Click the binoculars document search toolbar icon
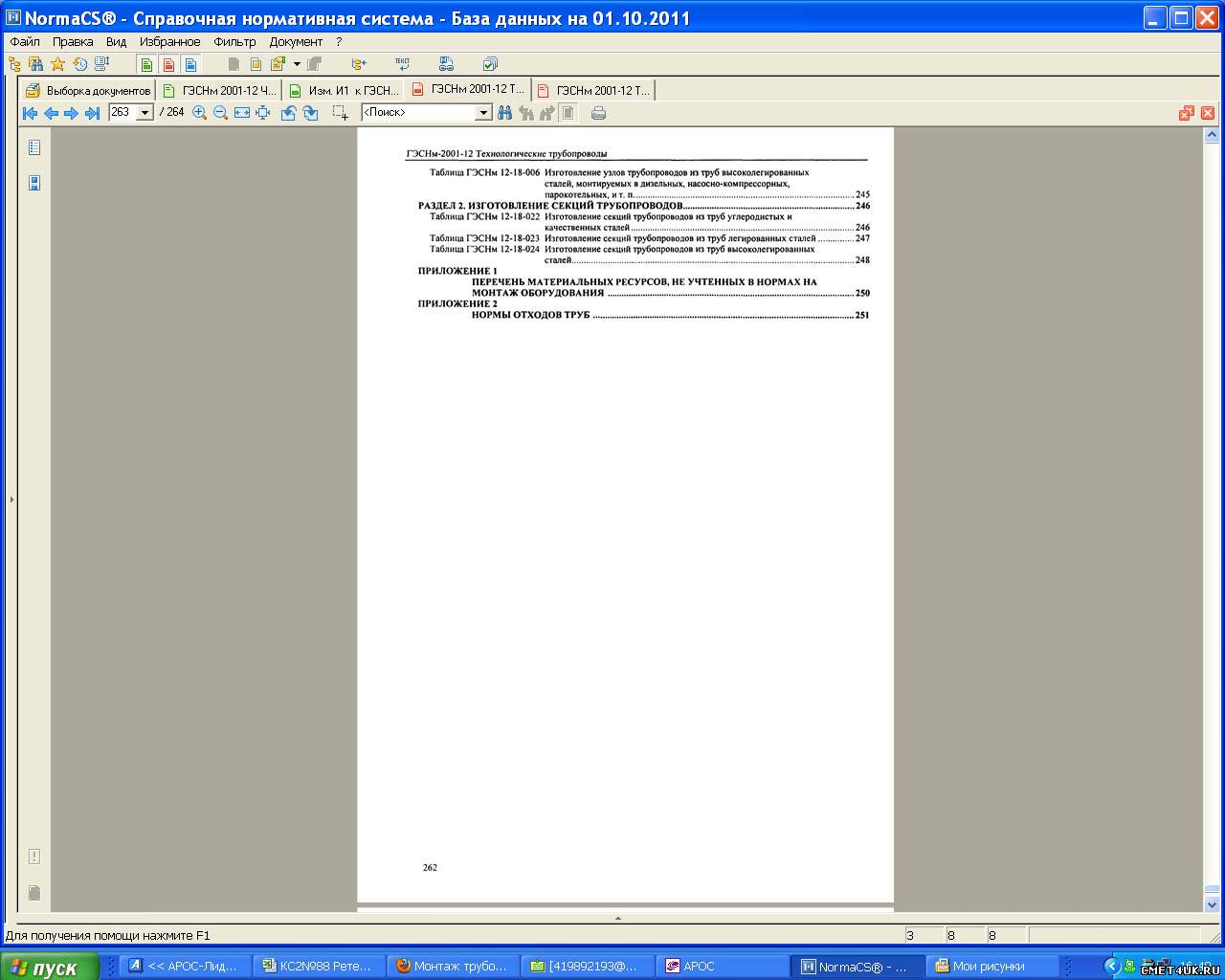The width and height of the screenshot is (1225, 980). pyautogui.click(x=35, y=64)
